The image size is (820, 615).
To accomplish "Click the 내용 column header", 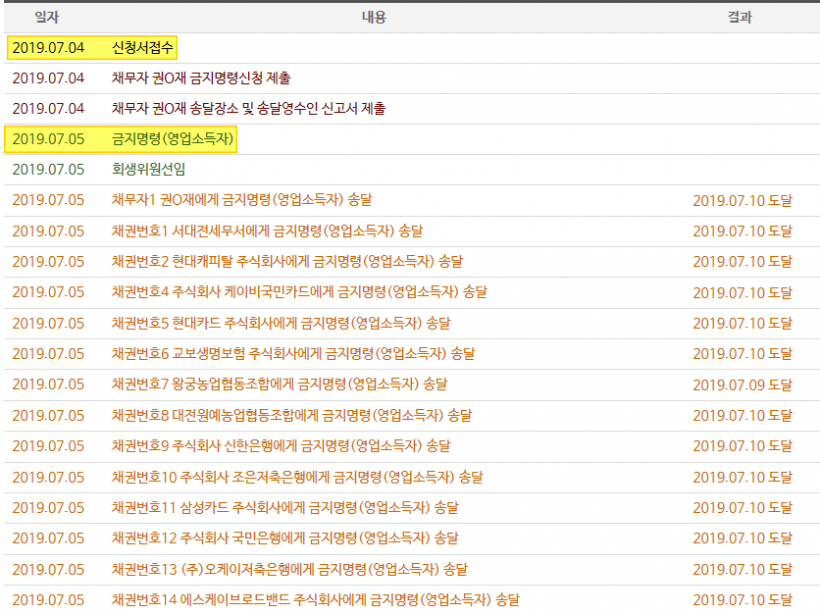I will click(374, 17).
